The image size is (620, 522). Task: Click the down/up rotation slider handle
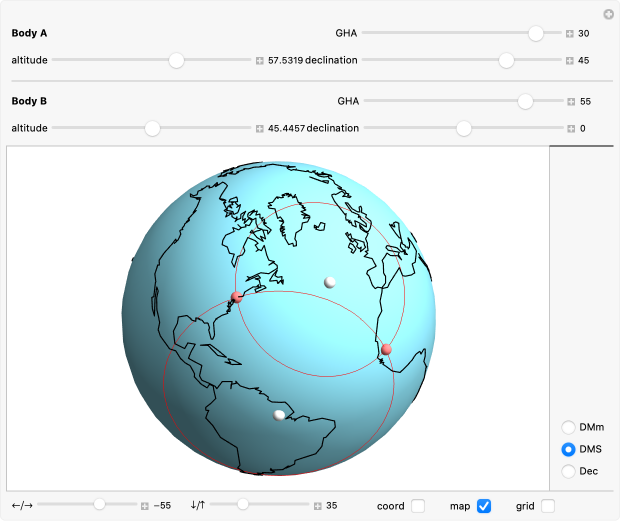click(243, 504)
